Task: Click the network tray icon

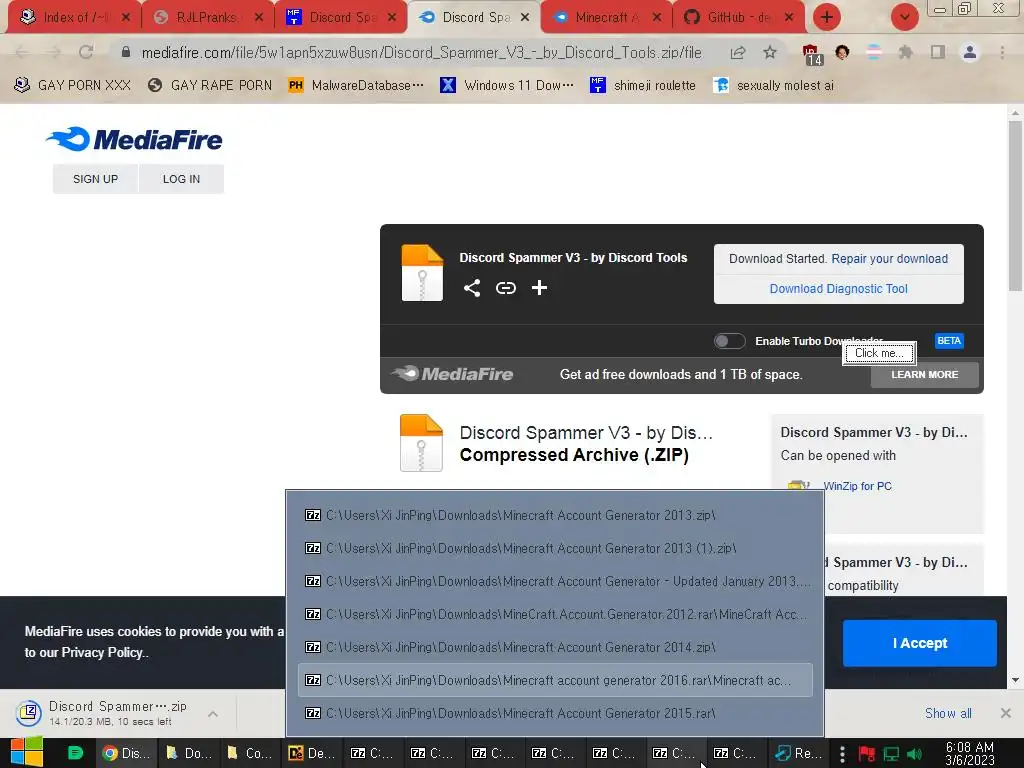Action: click(x=891, y=754)
